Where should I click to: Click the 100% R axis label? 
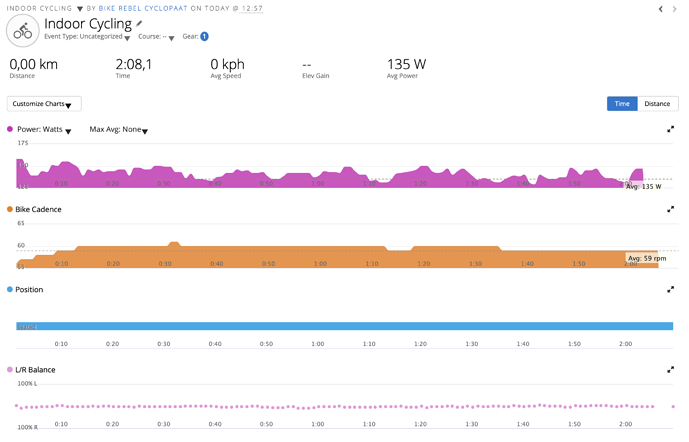point(27,427)
